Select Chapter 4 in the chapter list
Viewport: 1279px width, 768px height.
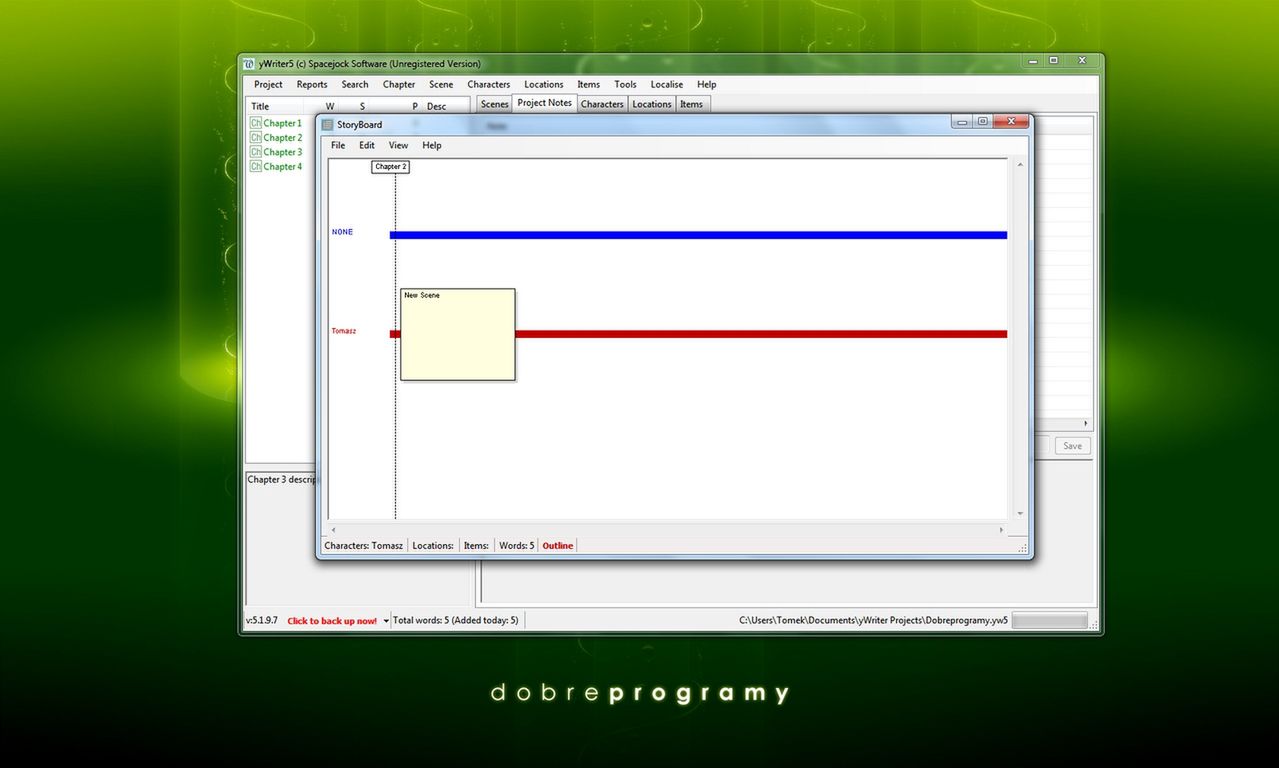(282, 167)
